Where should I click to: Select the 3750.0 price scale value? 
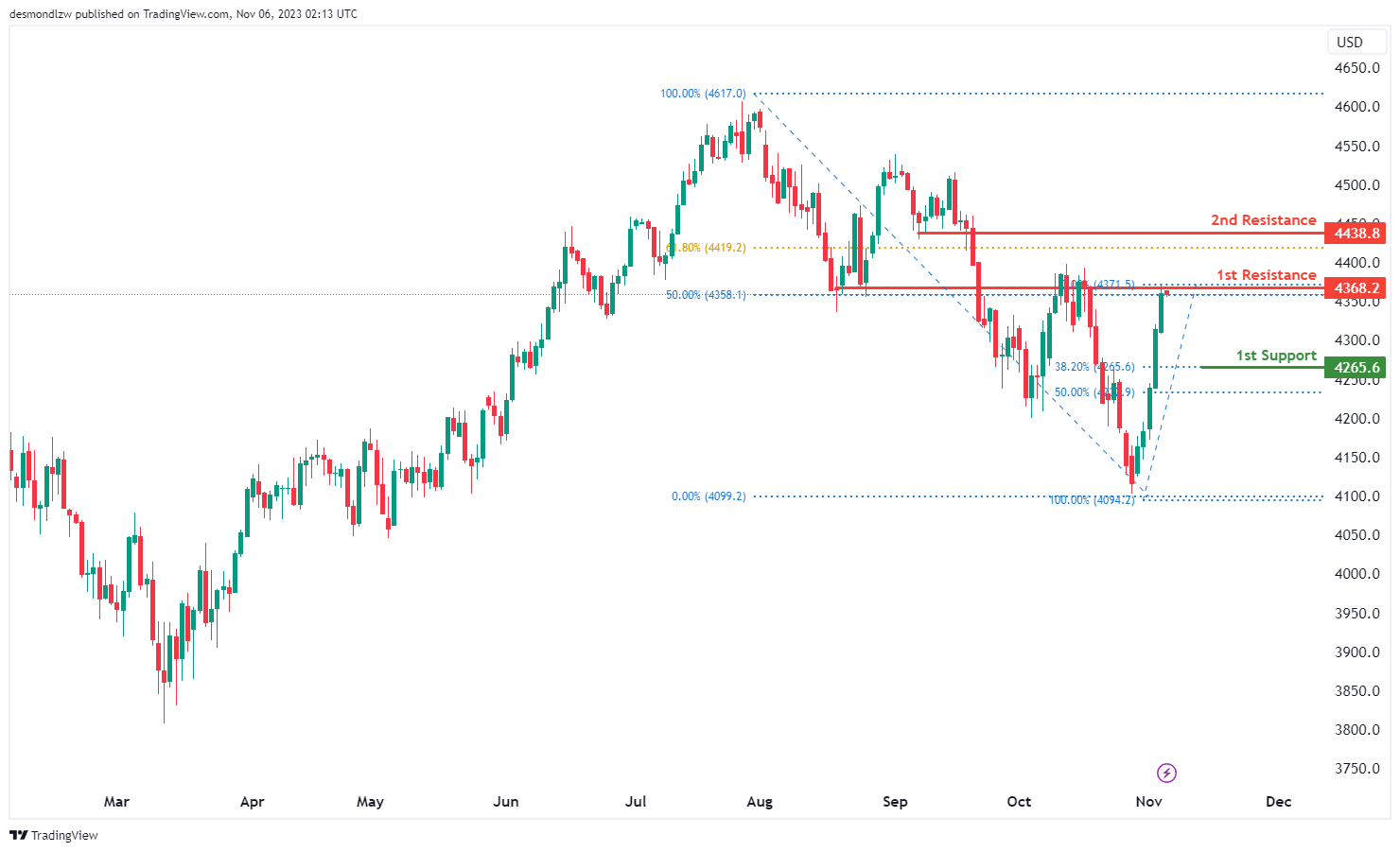[x=1356, y=768]
